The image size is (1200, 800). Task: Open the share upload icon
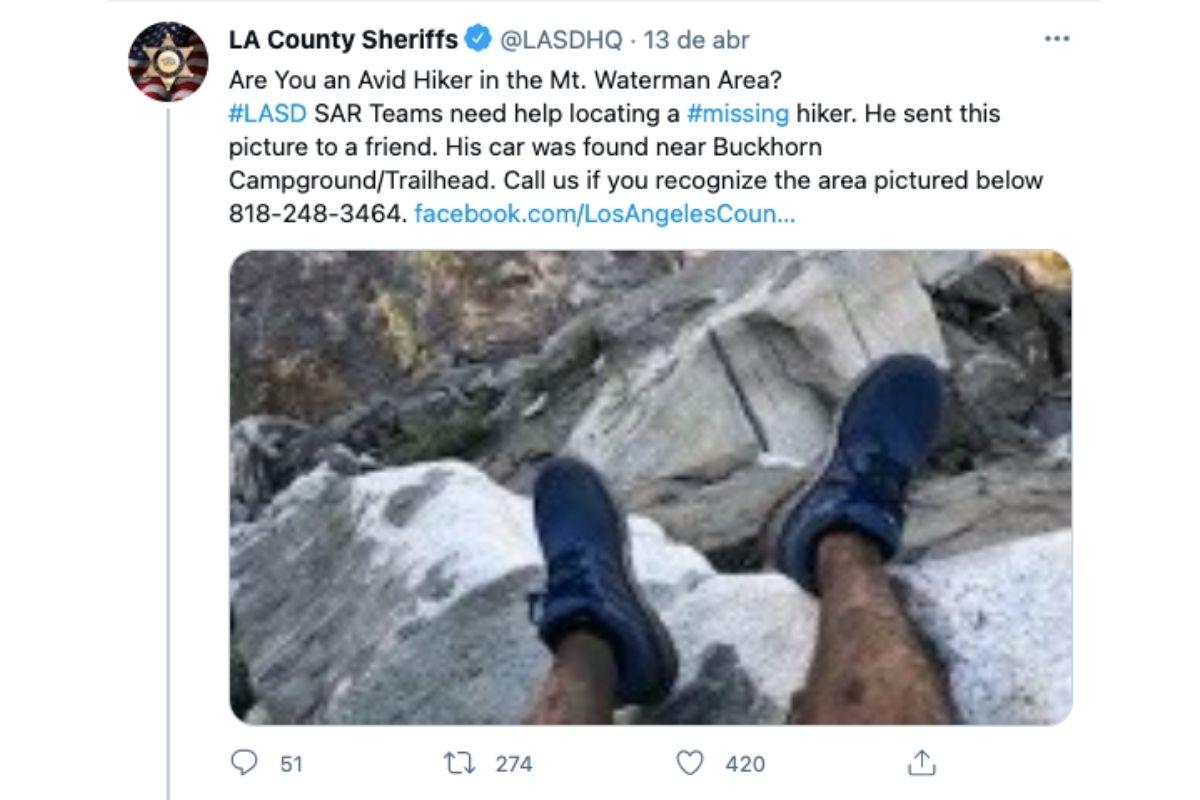tap(921, 763)
